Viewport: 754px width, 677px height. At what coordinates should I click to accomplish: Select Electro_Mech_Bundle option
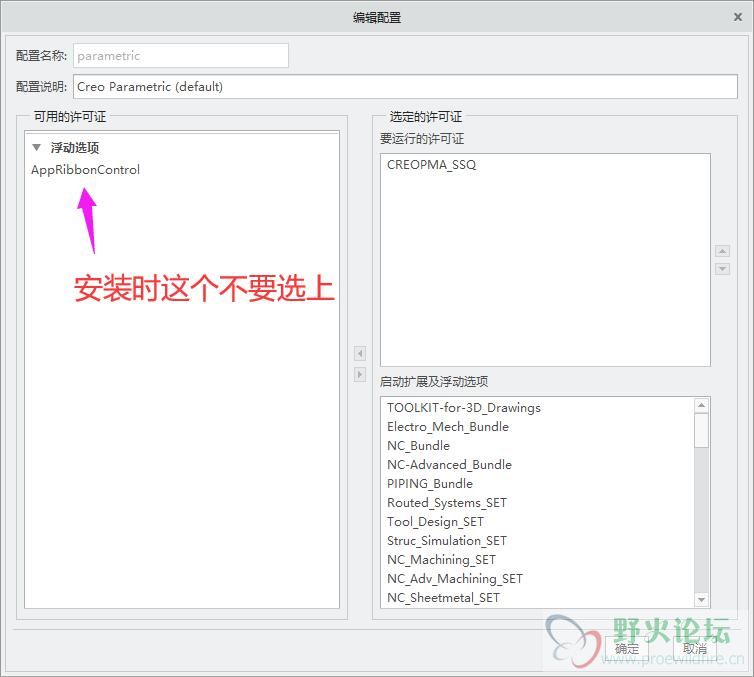[x=448, y=427]
